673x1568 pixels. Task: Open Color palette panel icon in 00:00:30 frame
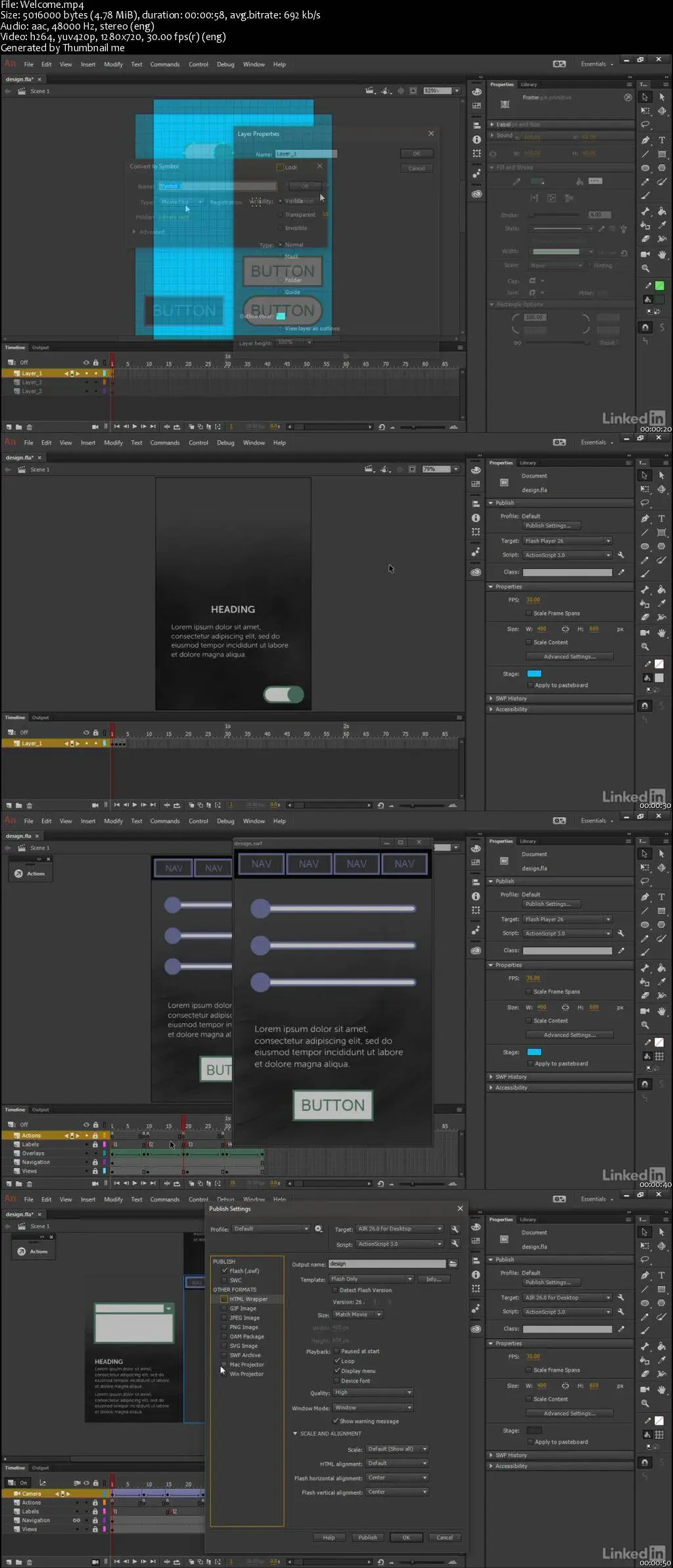(476, 470)
